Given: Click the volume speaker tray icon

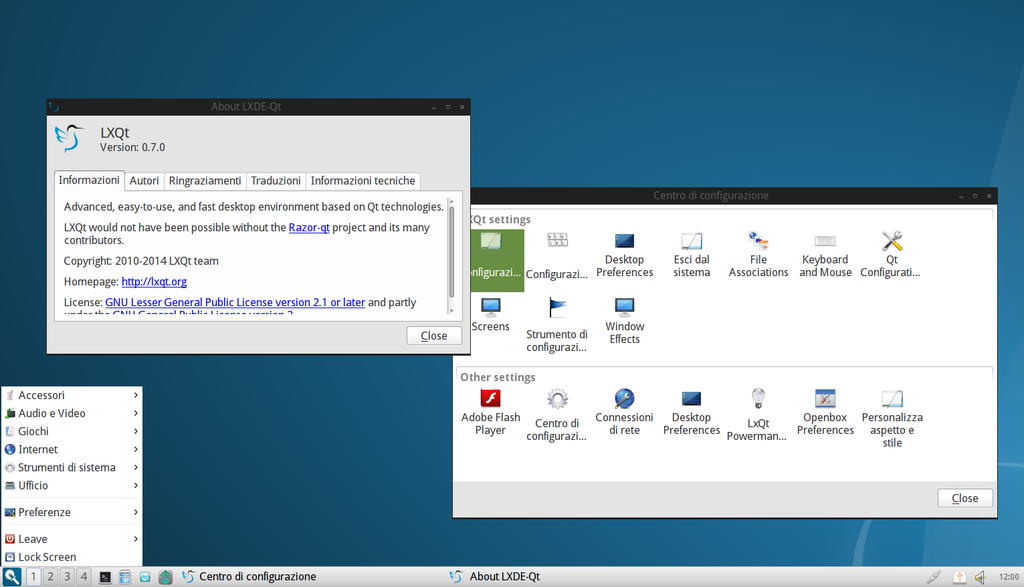Looking at the screenshot, I should coord(980,577).
